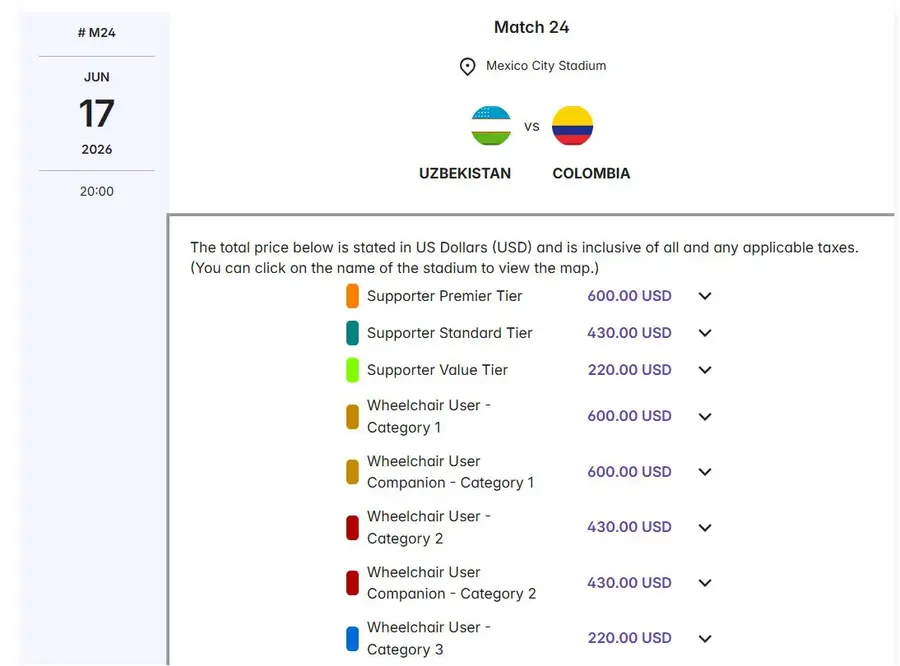
Task: Click the #M24 match number label
Action: click(96, 33)
